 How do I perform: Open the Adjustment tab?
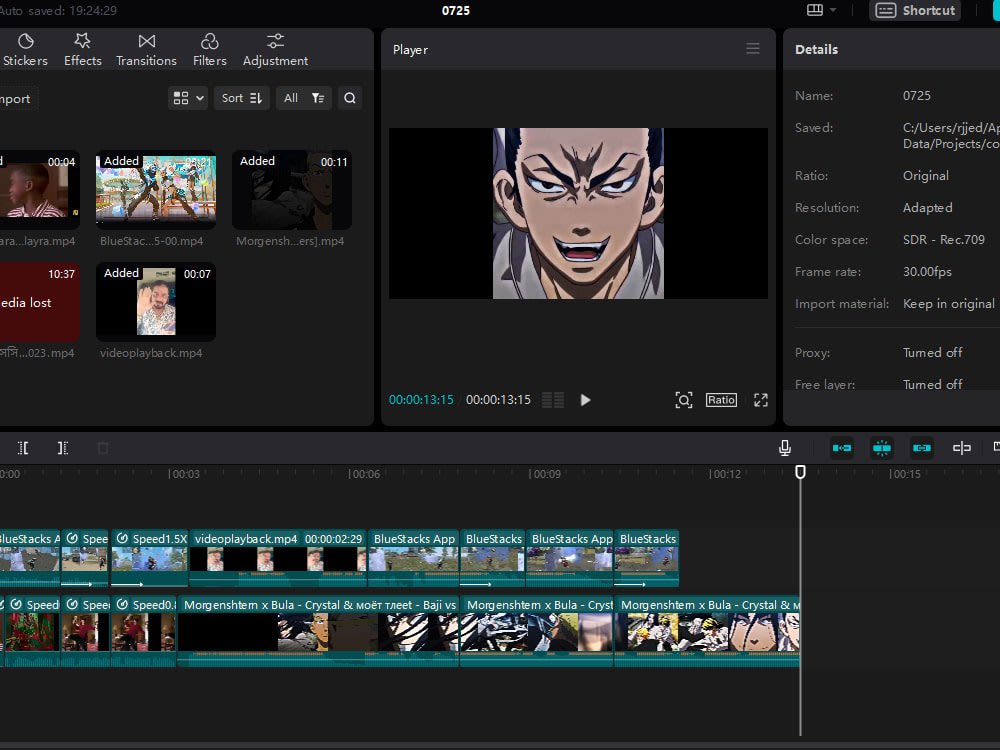tap(276, 50)
